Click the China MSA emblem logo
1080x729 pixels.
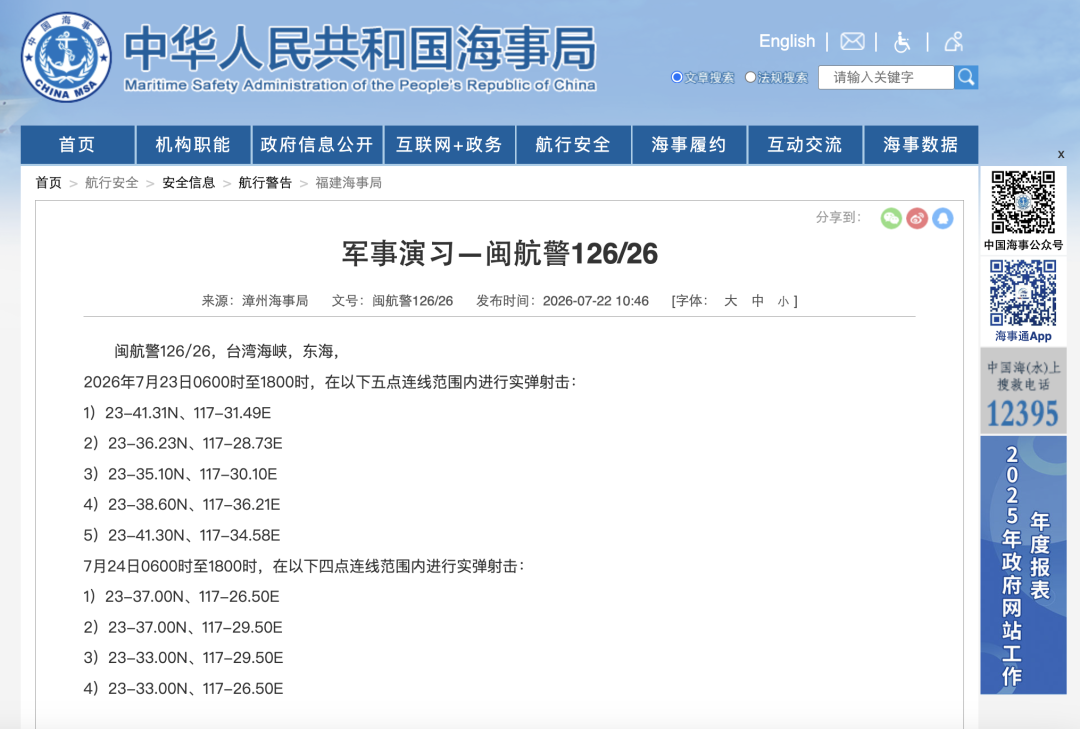click(66, 57)
